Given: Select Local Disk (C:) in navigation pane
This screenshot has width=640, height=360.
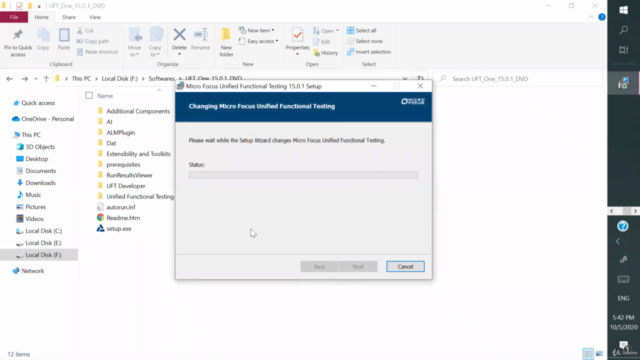Looking at the screenshot, I should [x=44, y=231].
